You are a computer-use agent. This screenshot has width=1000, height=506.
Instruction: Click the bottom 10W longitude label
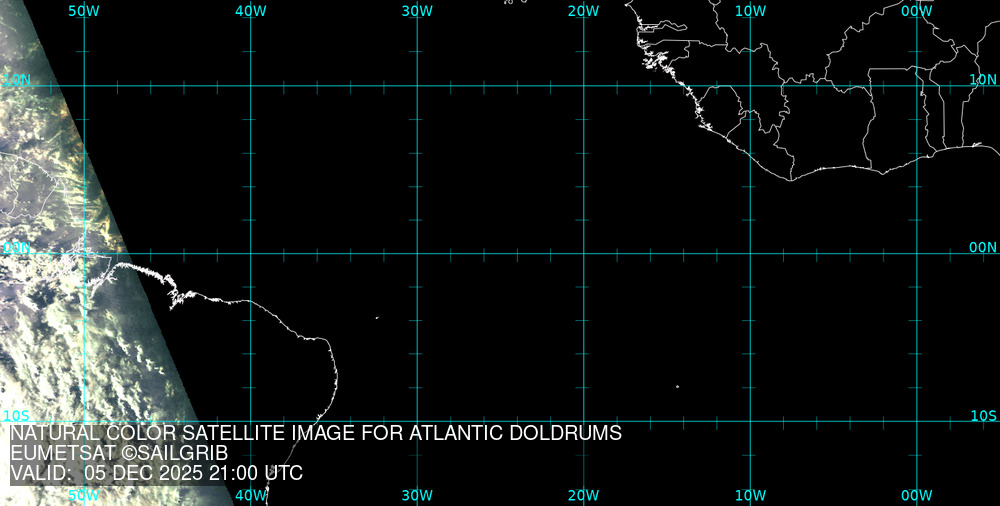pyautogui.click(x=750, y=495)
